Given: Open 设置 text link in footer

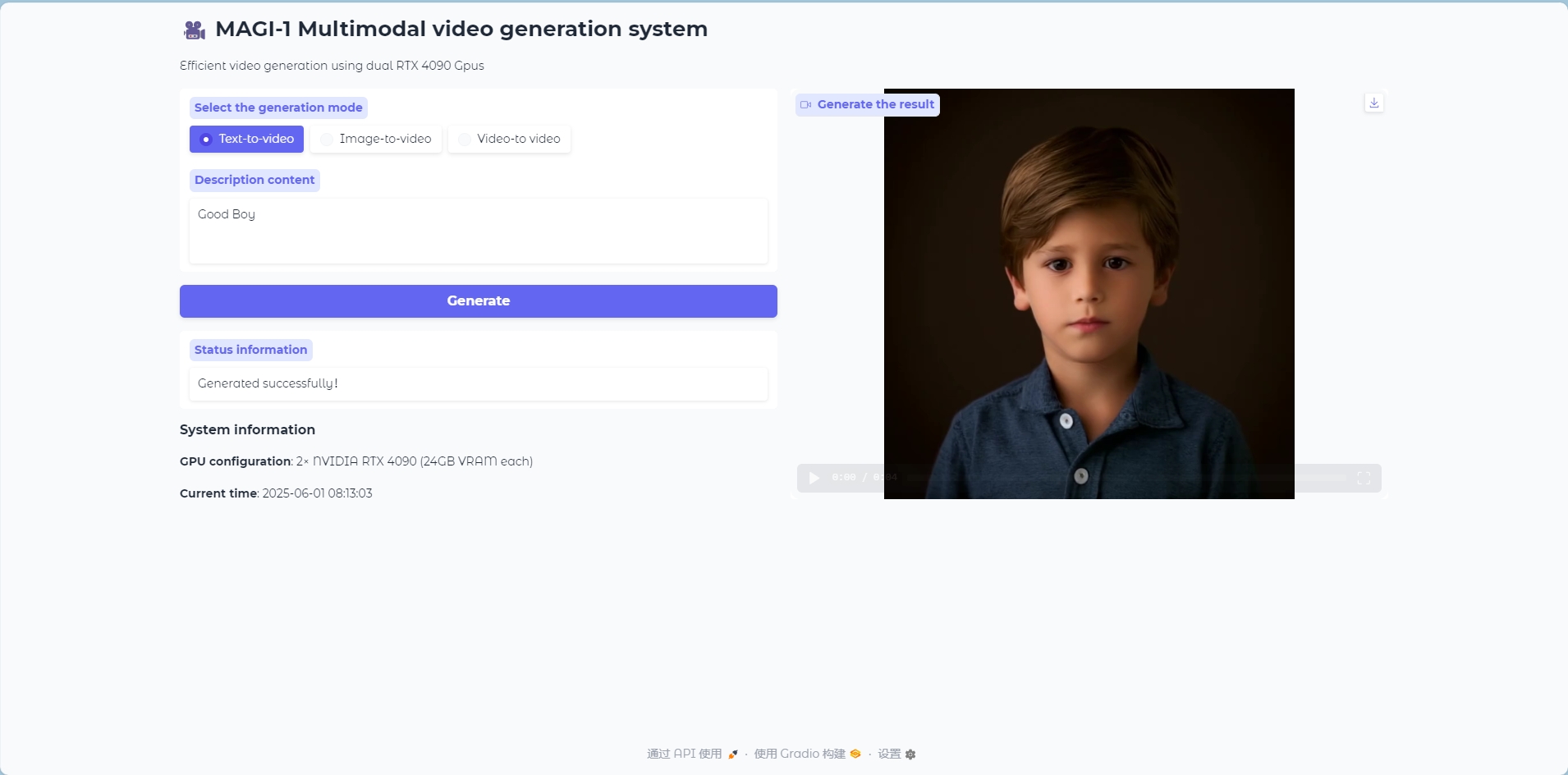Looking at the screenshot, I should [889, 754].
